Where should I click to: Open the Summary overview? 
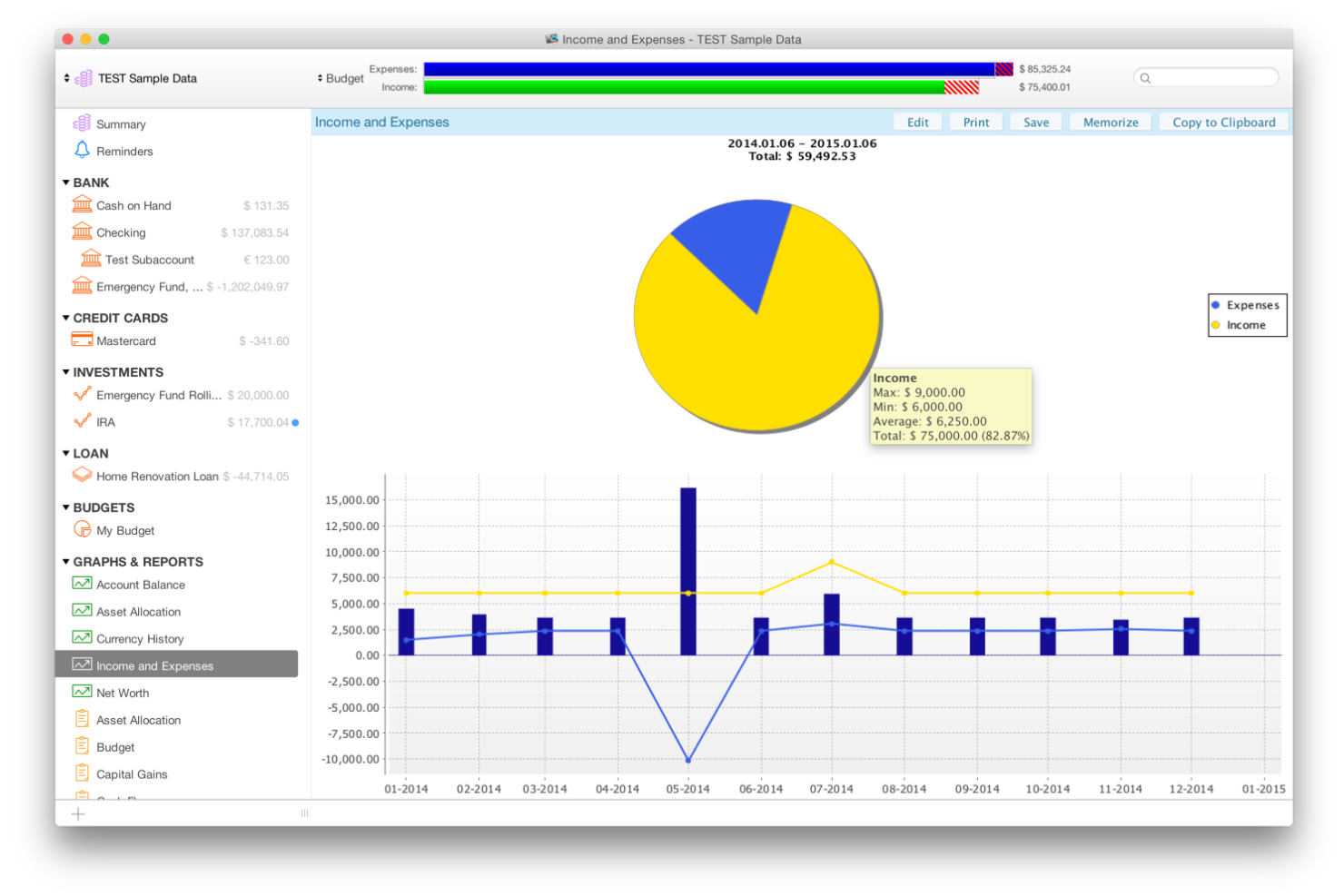[x=122, y=123]
